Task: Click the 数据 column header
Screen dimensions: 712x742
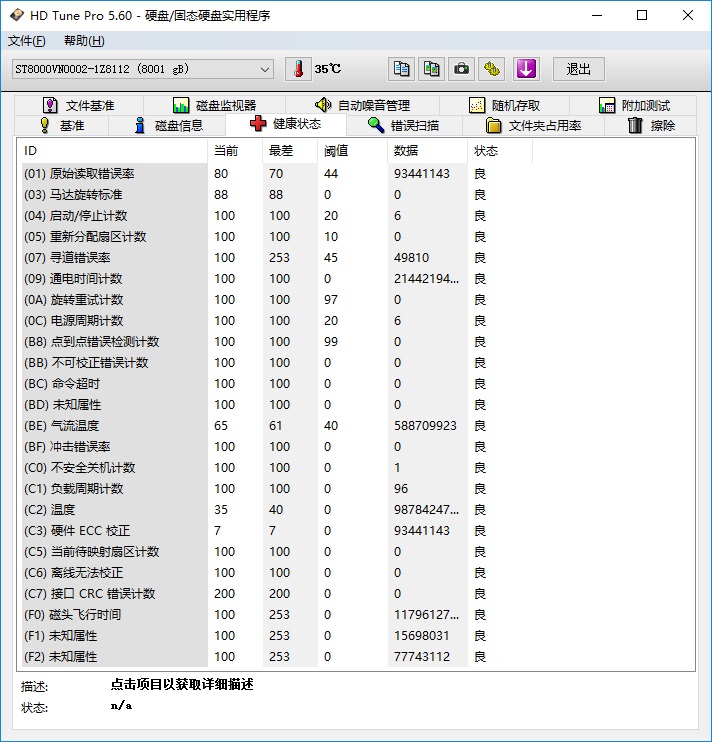Action: point(406,151)
